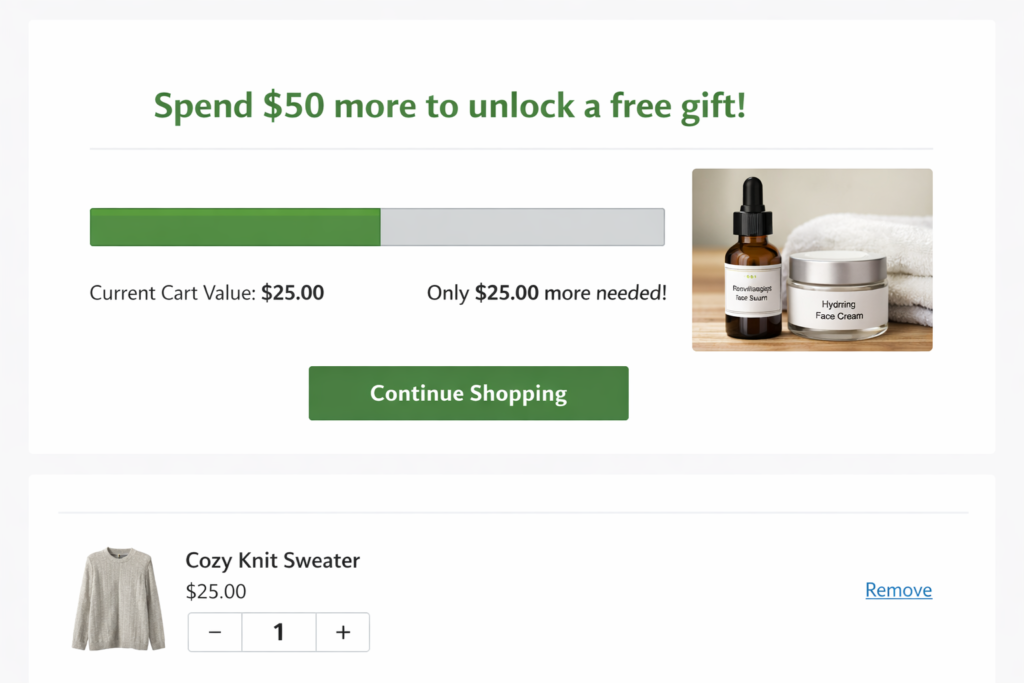
Task: Click the free gift skincare image
Action: 811,259
